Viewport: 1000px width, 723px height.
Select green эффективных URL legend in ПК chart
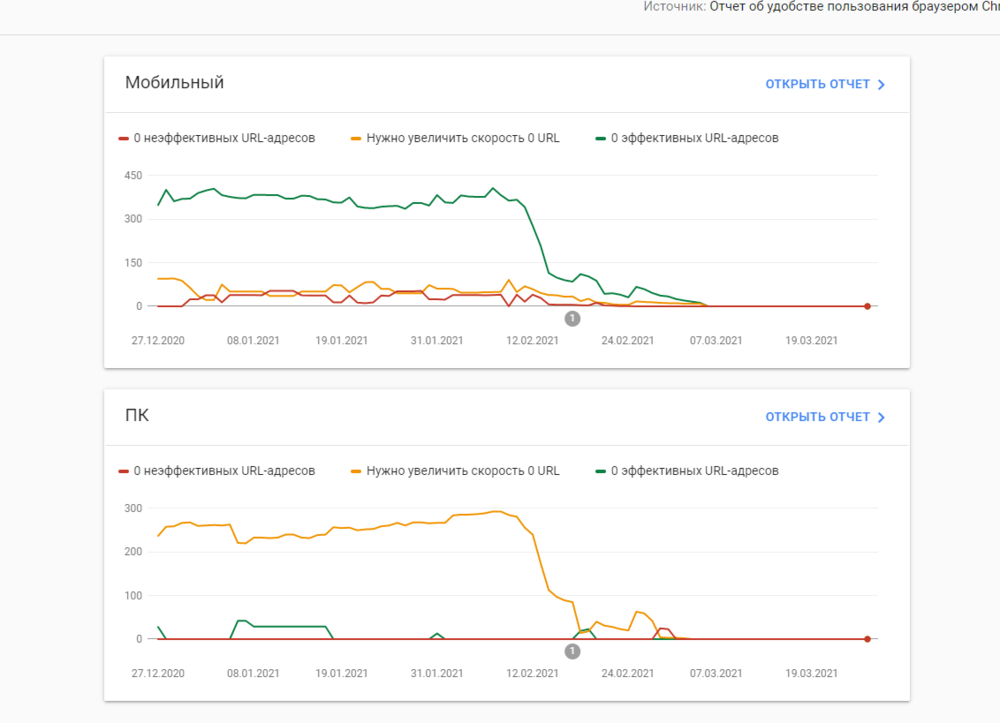tap(687, 471)
